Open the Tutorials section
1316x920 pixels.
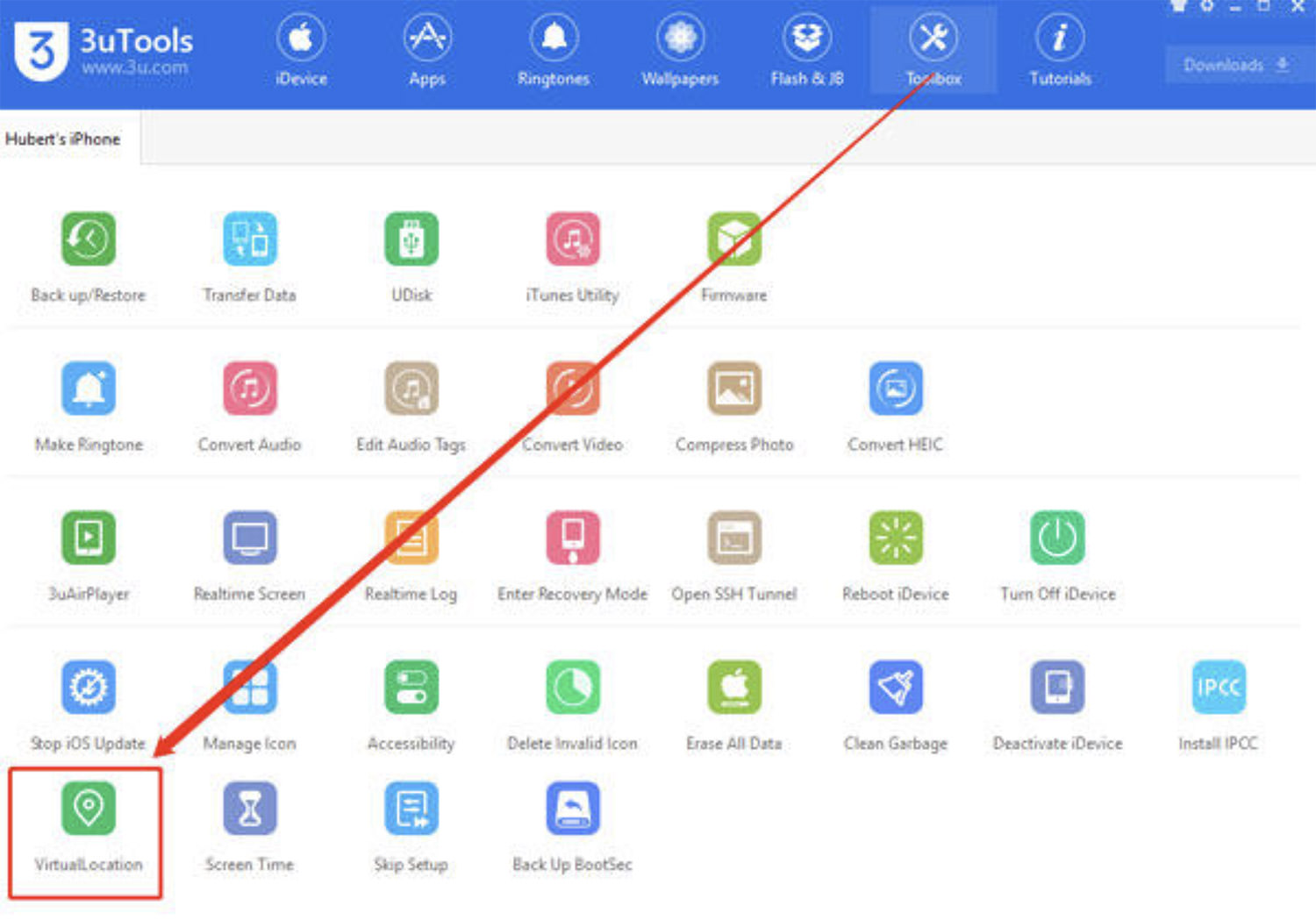1060,51
